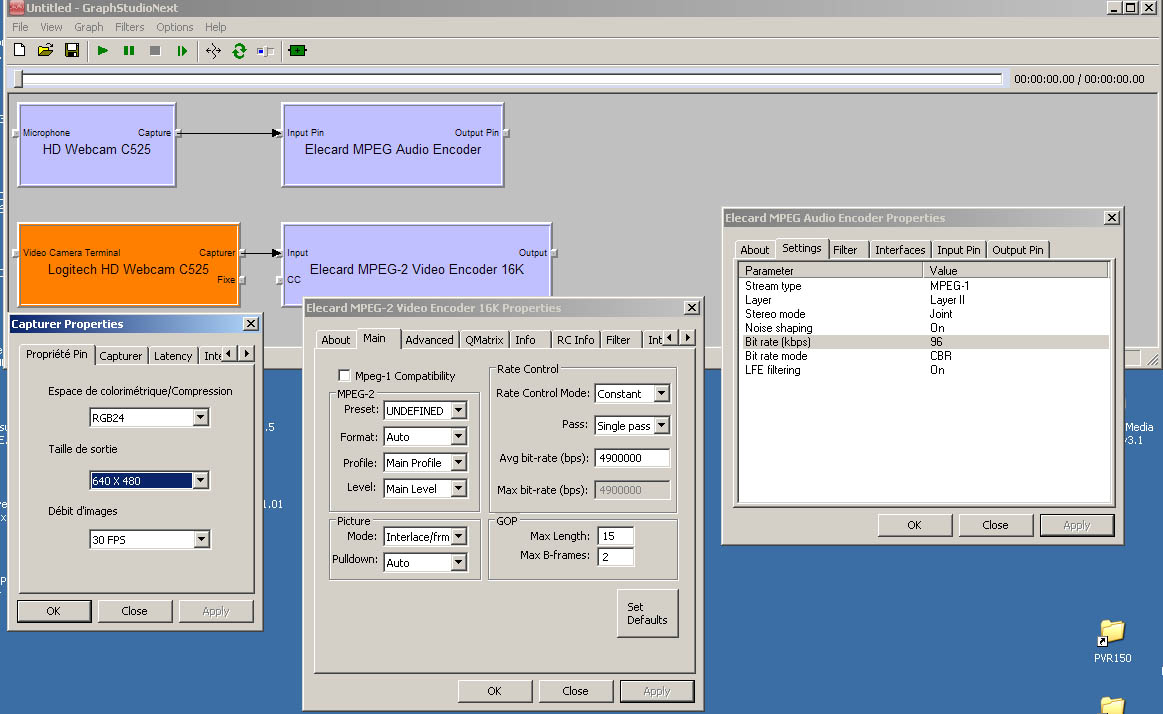
Task: Open the Latency tab in Capturer Properties
Action: point(173,356)
